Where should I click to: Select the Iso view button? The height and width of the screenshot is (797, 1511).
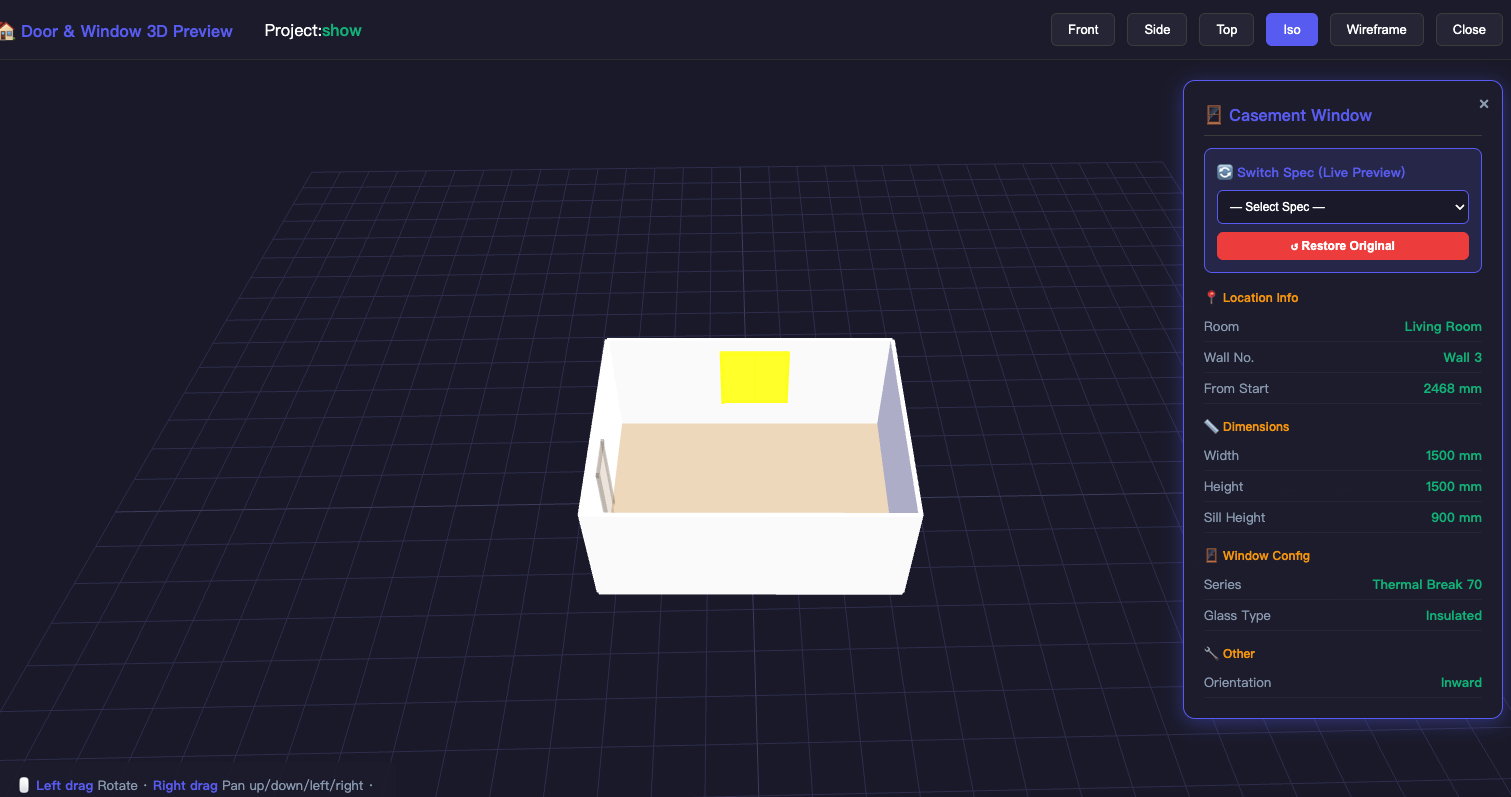pyautogui.click(x=1292, y=29)
